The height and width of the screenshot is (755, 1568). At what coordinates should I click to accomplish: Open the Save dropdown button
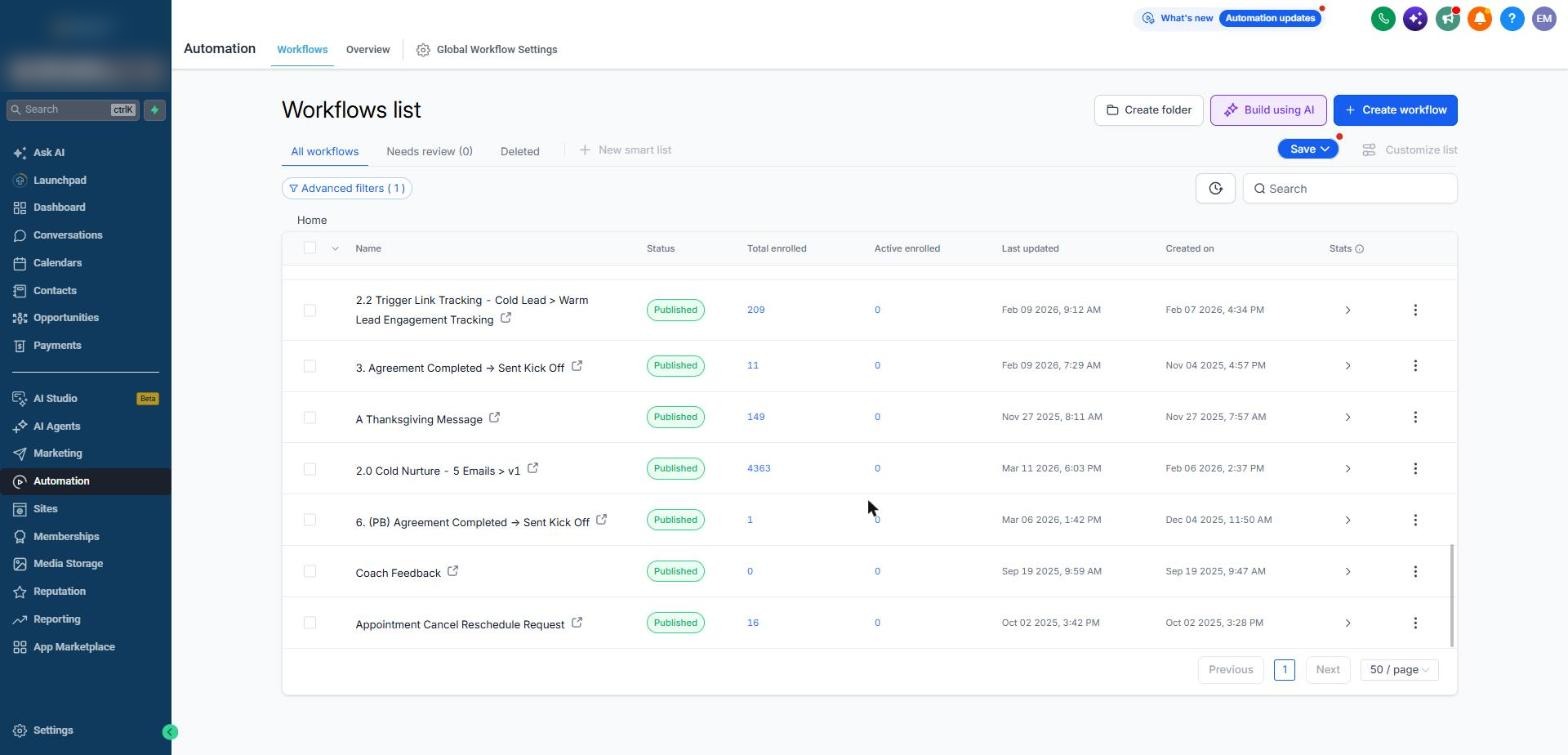[1308, 149]
